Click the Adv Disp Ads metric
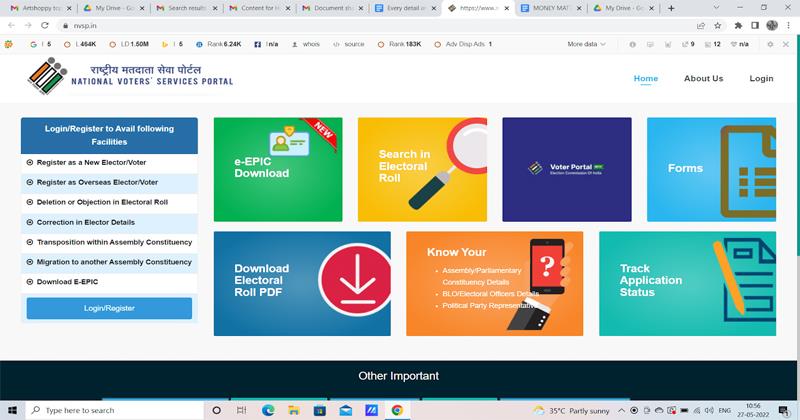800x420 pixels. tap(463, 44)
